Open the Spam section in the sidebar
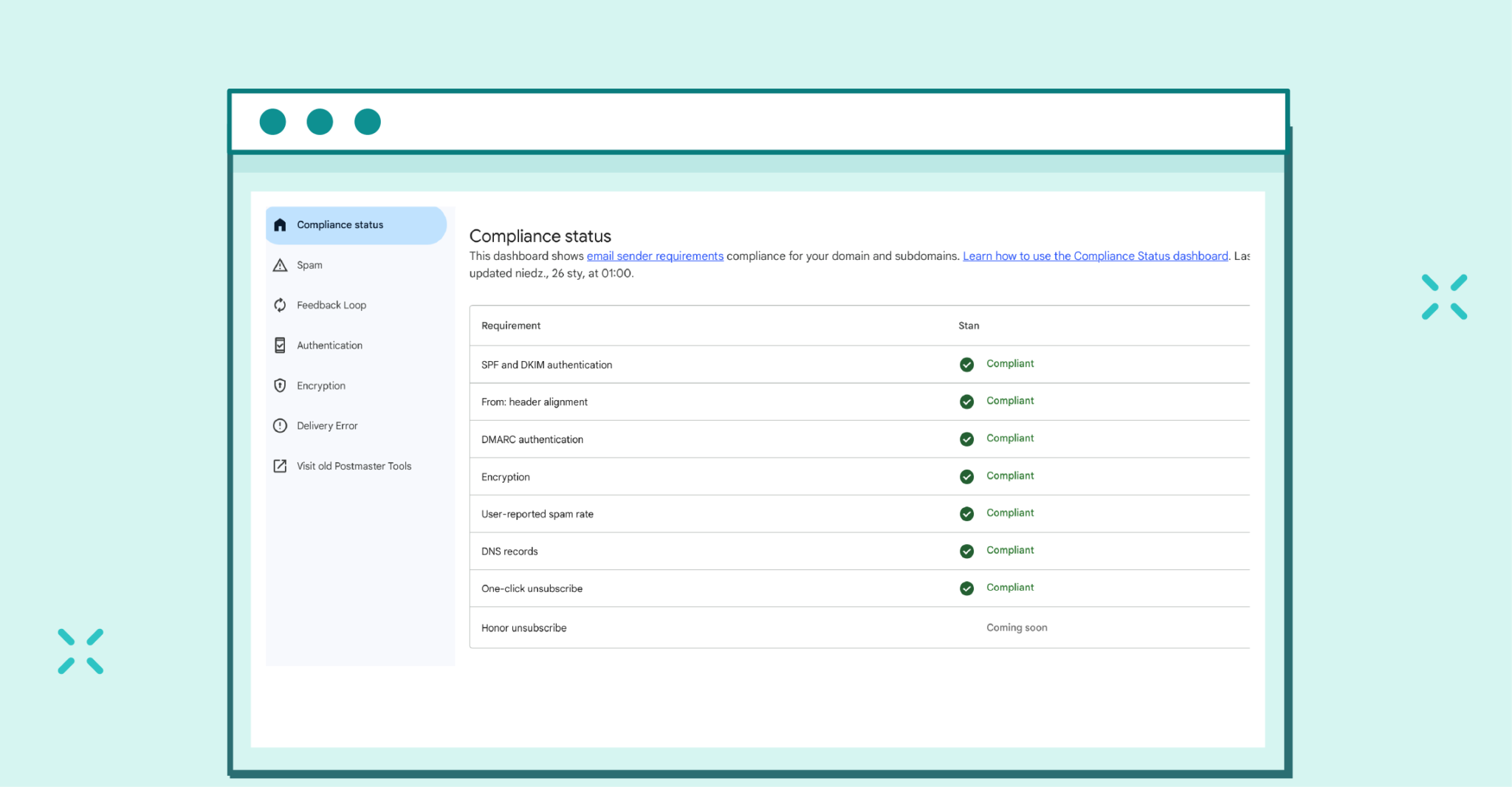 pyautogui.click(x=309, y=264)
